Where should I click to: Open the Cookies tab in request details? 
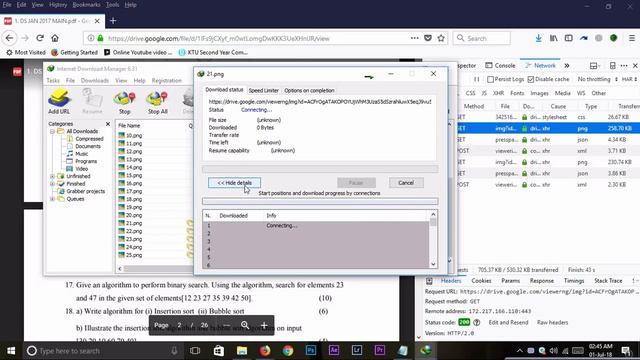pos(482,281)
